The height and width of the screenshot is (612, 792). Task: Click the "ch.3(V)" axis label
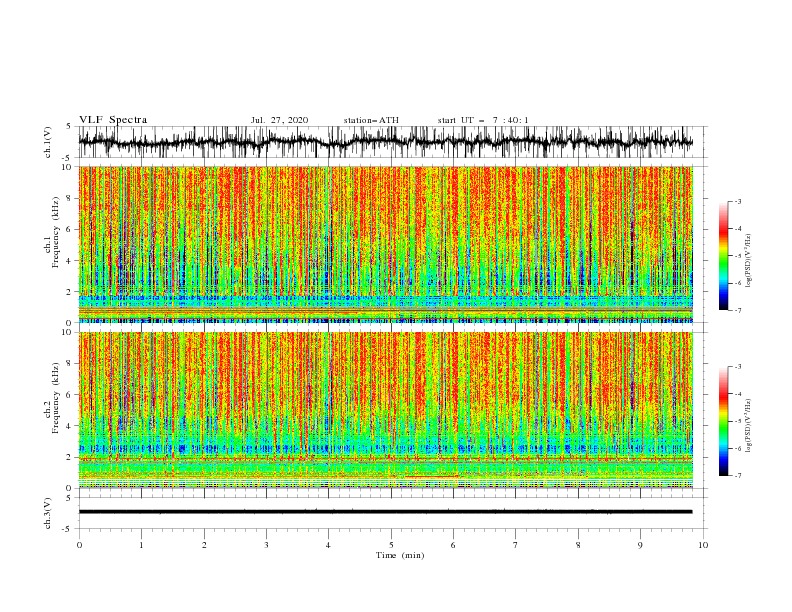coord(48,513)
